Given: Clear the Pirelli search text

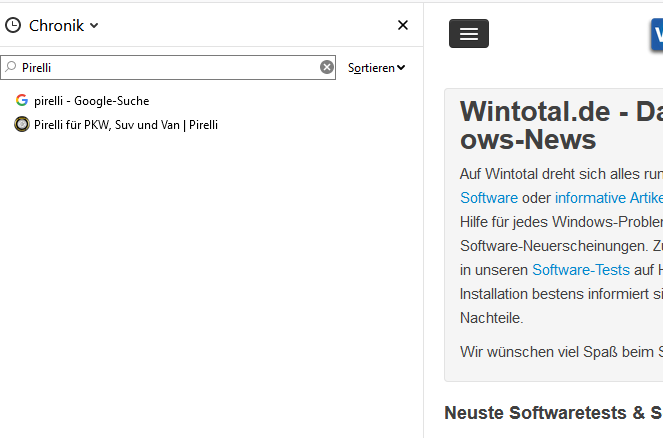Looking at the screenshot, I should pyautogui.click(x=327, y=67).
